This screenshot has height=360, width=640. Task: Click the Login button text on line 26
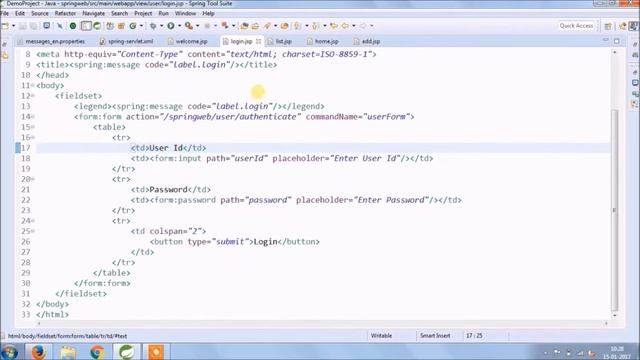click(x=266, y=242)
